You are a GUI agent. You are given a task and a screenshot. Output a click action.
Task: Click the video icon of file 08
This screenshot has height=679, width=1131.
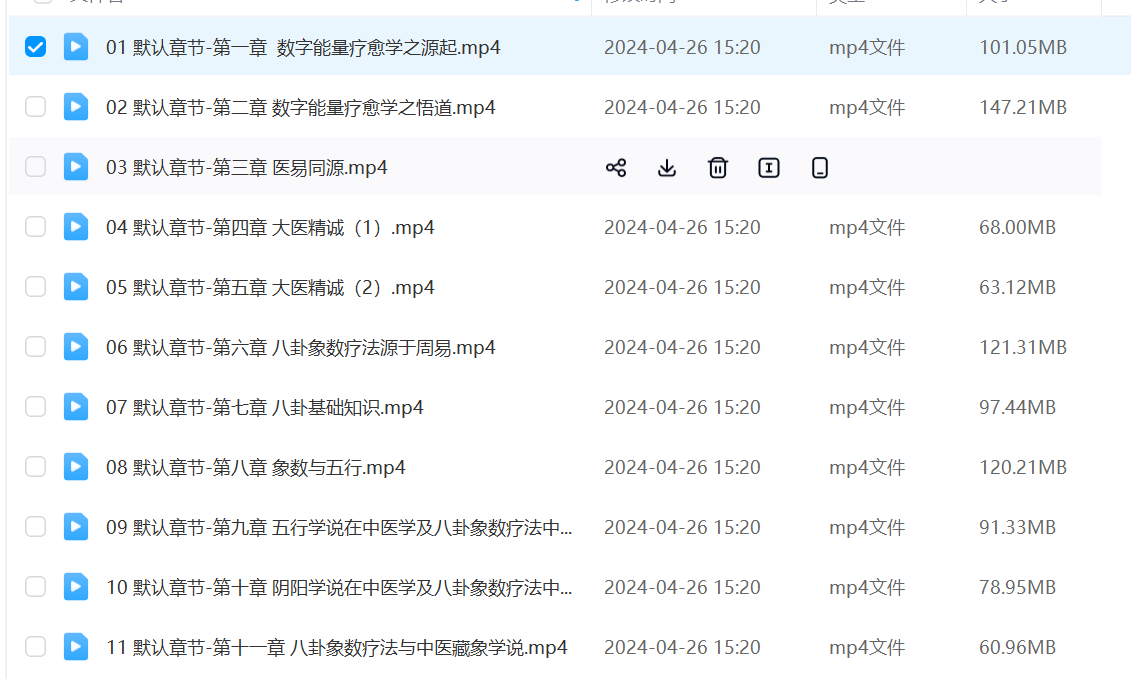pos(76,467)
